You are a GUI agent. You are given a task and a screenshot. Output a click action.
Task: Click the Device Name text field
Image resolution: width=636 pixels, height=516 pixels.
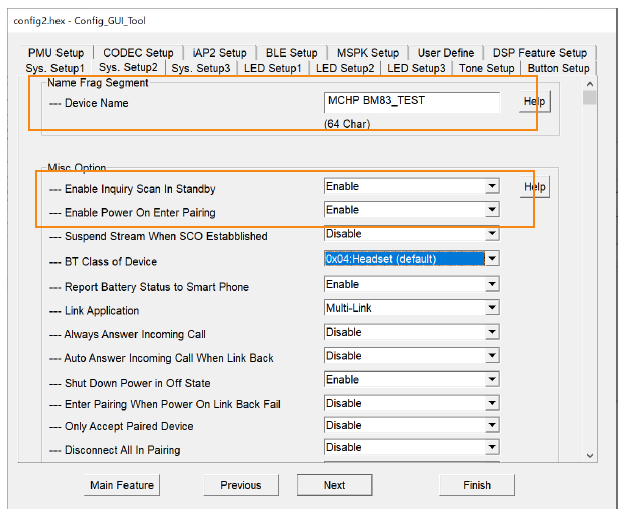click(x=411, y=102)
